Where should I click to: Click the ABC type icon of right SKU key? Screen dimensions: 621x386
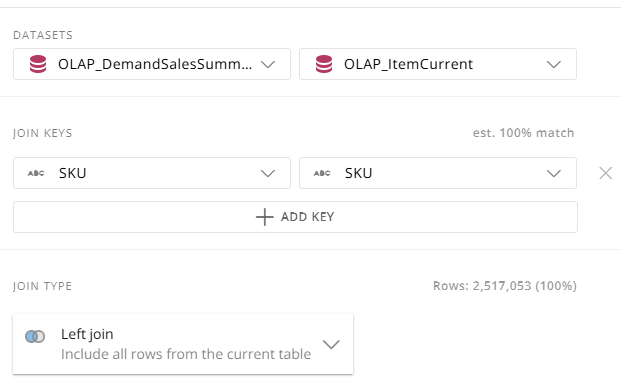click(322, 173)
